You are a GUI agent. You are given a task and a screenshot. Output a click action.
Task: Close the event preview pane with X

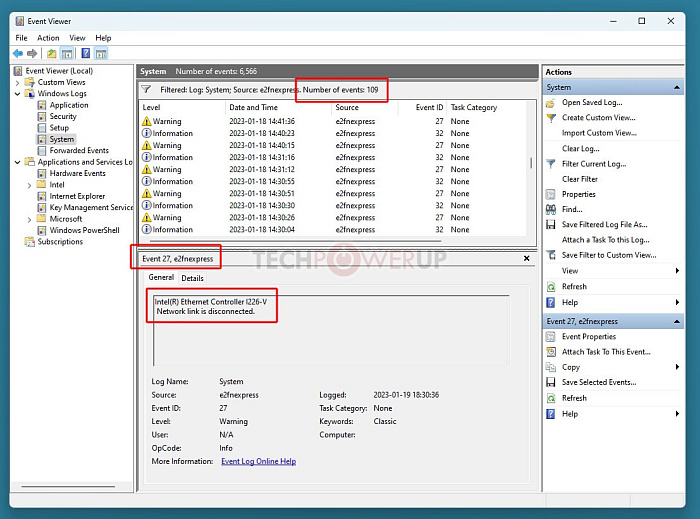tap(527, 258)
